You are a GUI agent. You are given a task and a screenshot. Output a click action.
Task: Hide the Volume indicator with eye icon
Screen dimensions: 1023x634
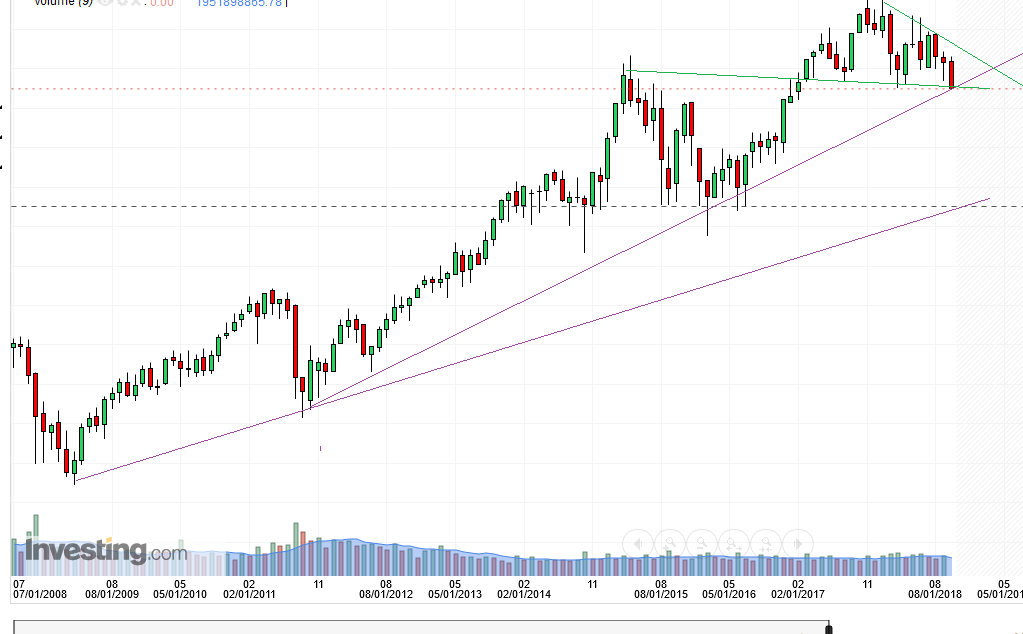pos(104,3)
